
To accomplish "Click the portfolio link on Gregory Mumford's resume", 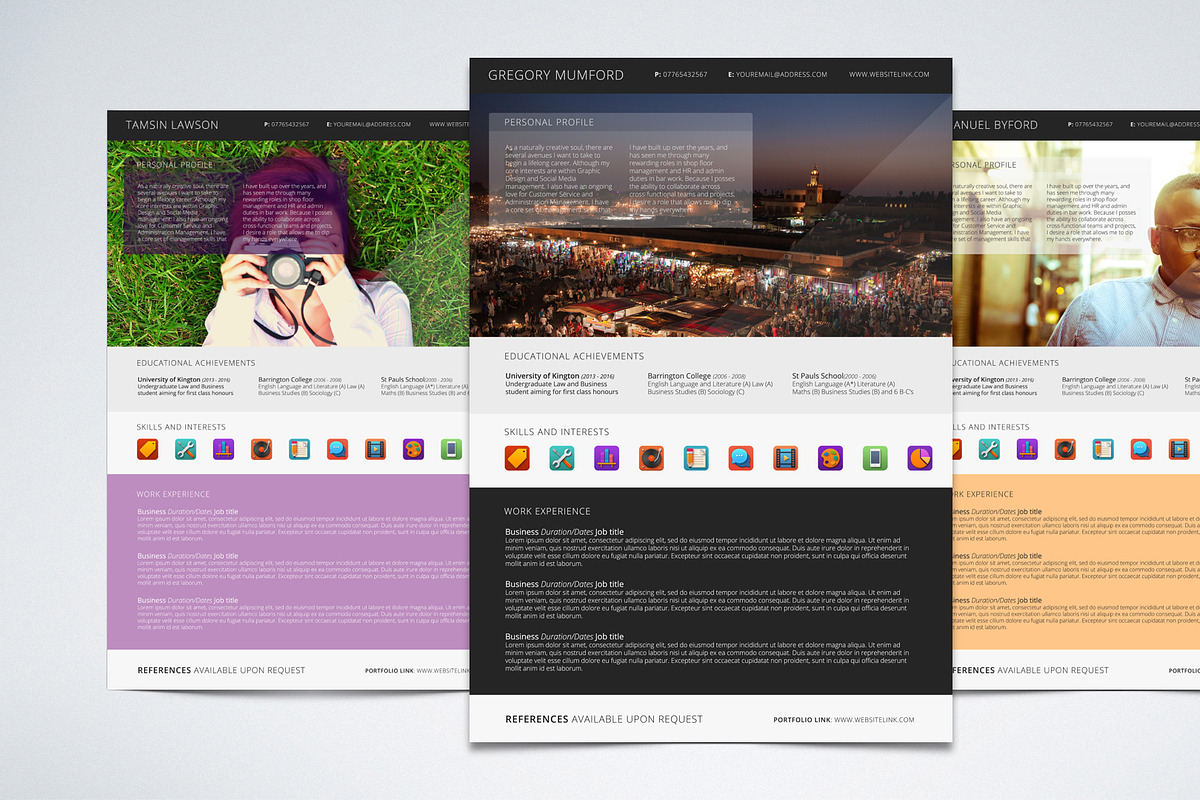I will point(844,720).
